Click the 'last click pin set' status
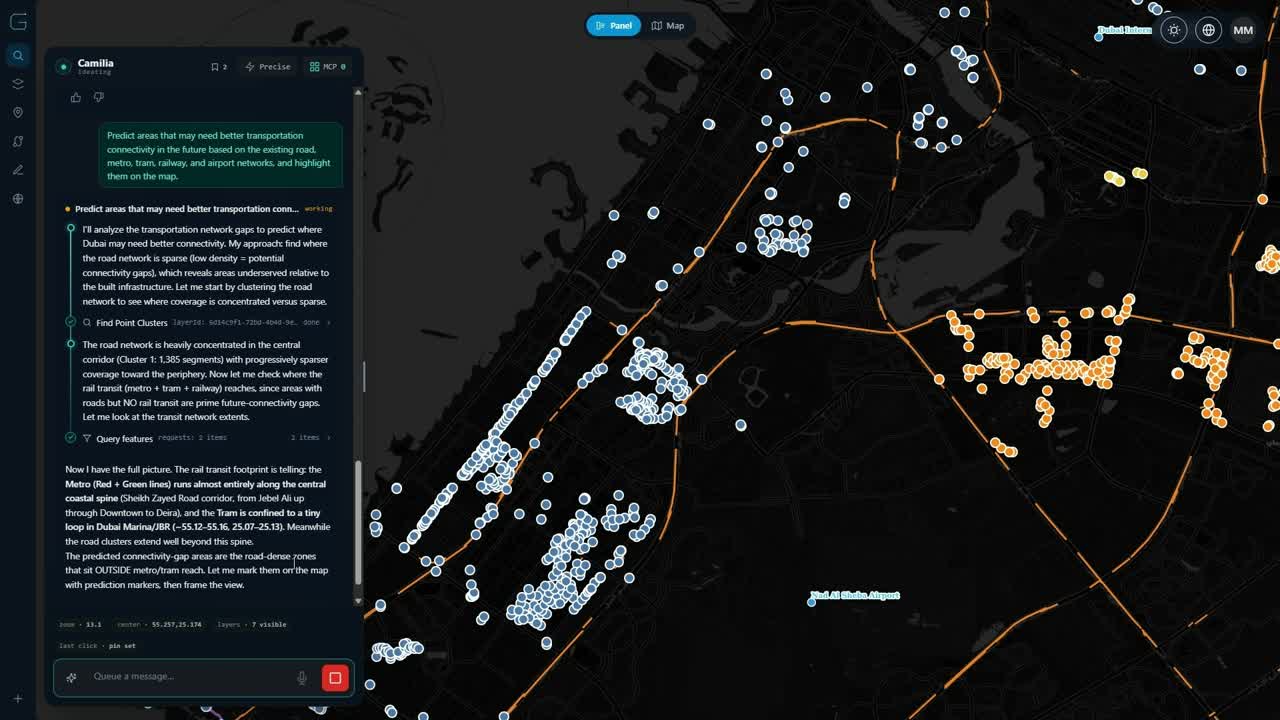Viewport: 1280px width, 720px height. click(97, 646)
